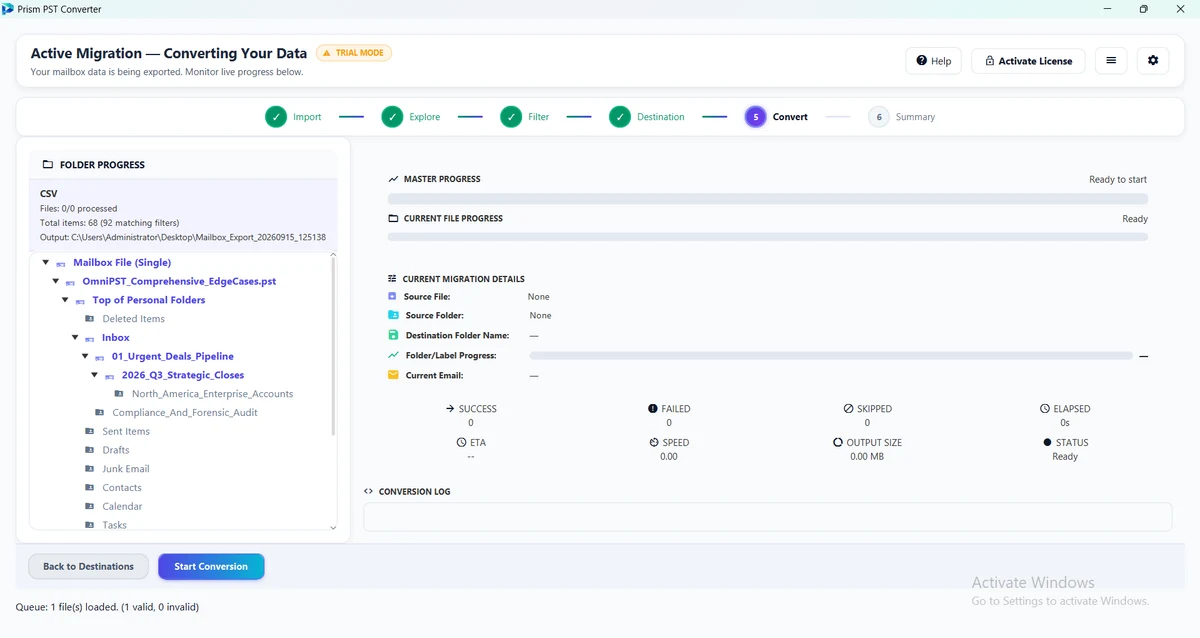Click the Destination step checkmark icon
The width and height of the screenshot is (1200, 638).
[x=620, y=117]
